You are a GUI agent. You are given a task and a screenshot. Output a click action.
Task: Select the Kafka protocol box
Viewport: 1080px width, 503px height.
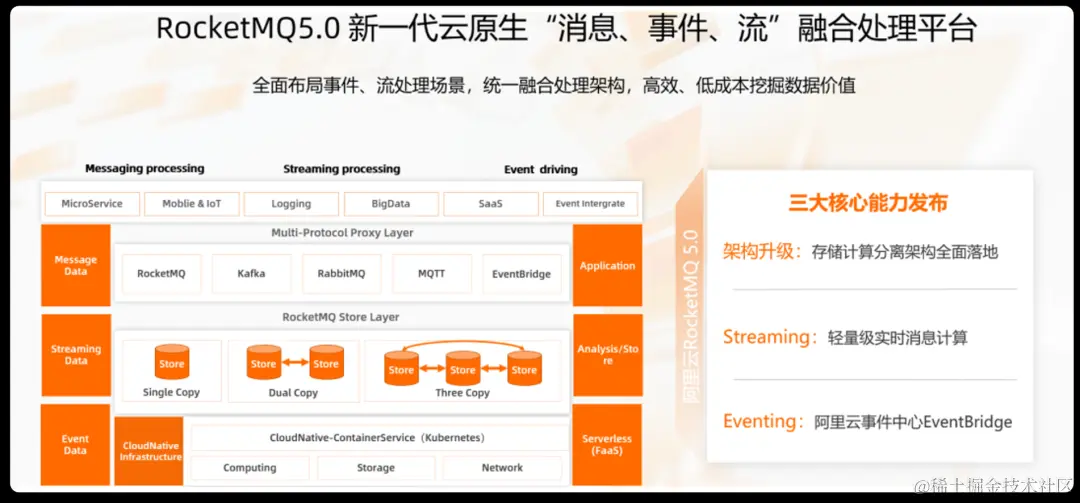tap(251, 274)
